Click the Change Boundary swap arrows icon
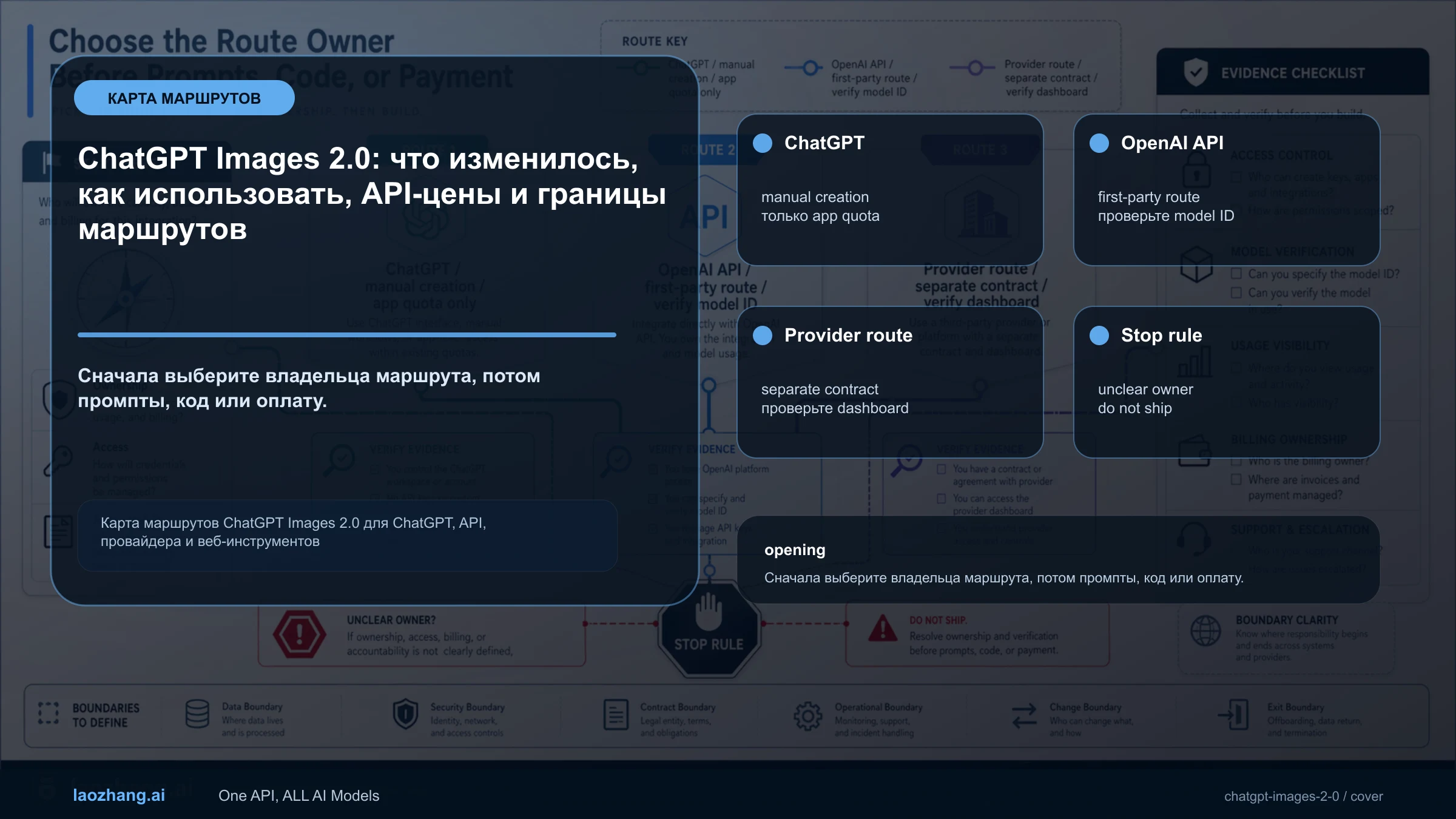Image resolution: width=1456 pixels, height=819 pixels. tap(1025, 716)
